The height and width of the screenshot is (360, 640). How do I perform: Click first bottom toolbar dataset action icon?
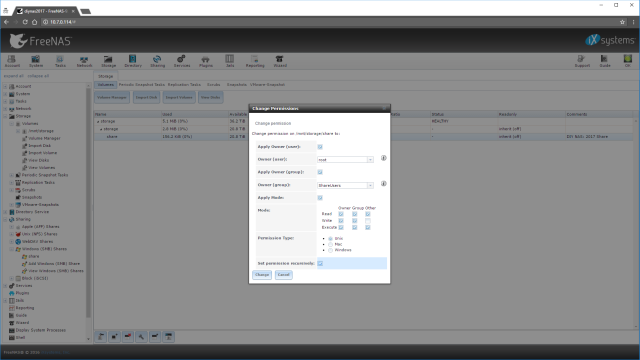click(x=101, y=337)
